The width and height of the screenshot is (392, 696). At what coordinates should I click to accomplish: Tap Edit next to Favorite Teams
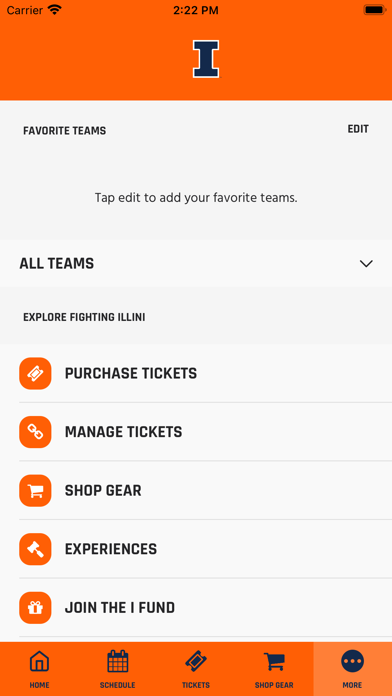pos(358,129)
